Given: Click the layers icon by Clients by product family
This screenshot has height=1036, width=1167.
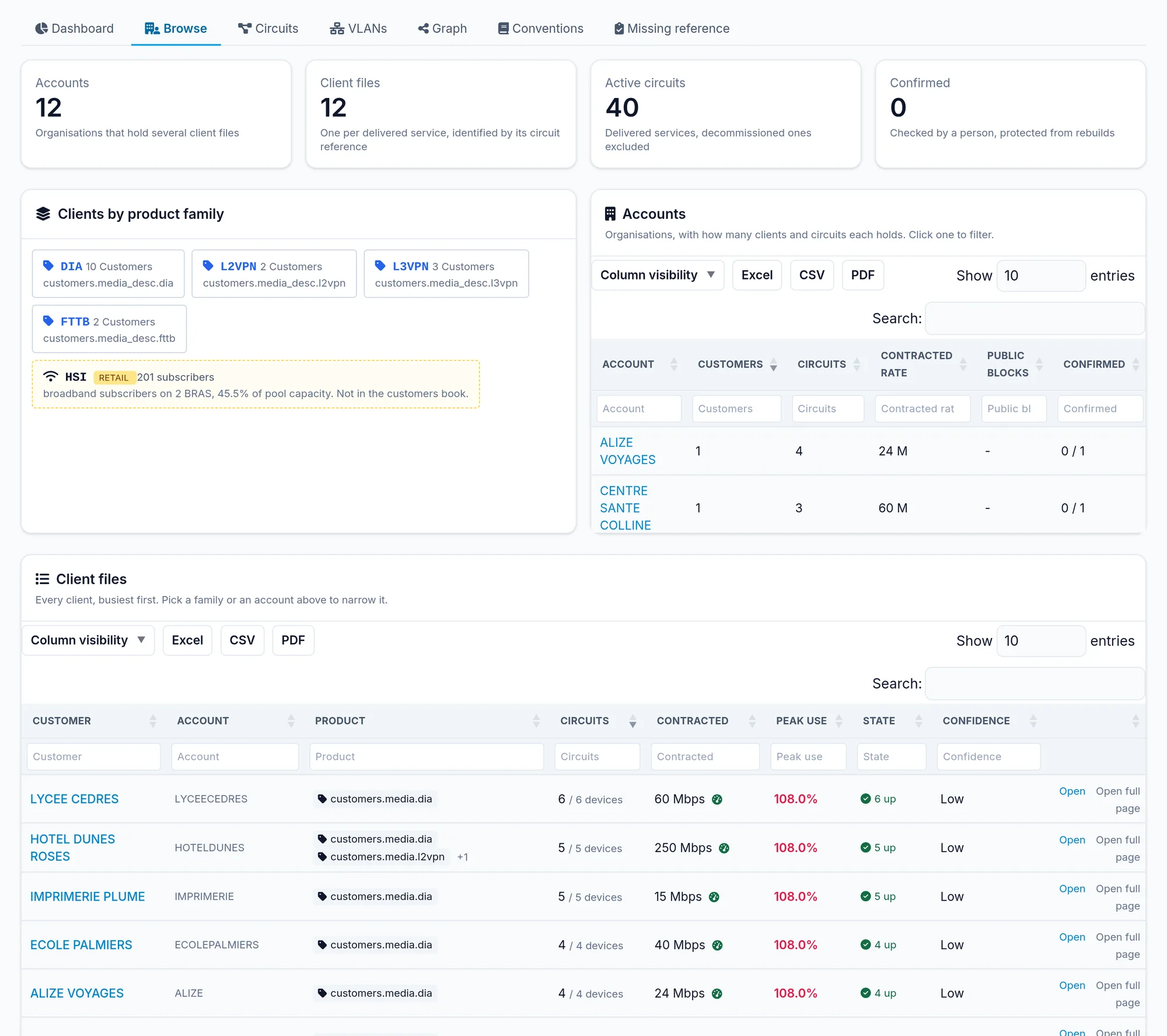Looking at the screenshot, I should pos(43,214).
